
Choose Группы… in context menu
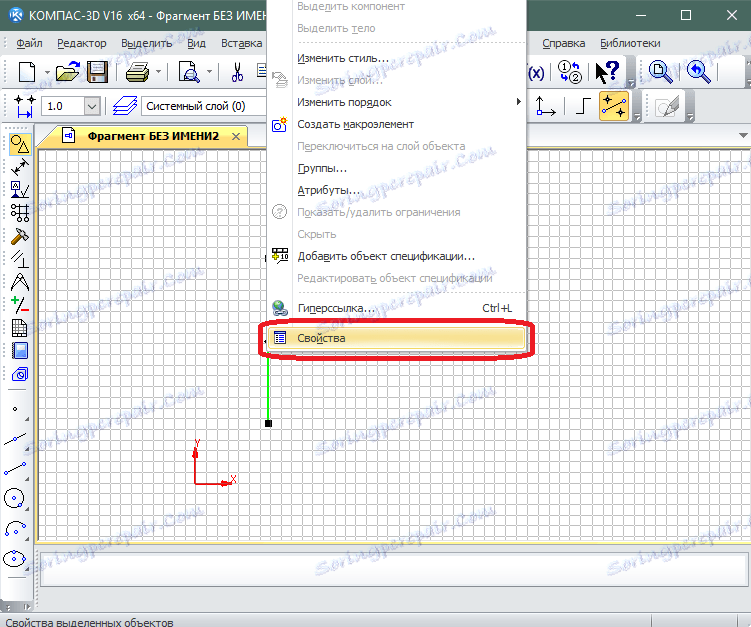pyautogui.click(x=397, y=168)
